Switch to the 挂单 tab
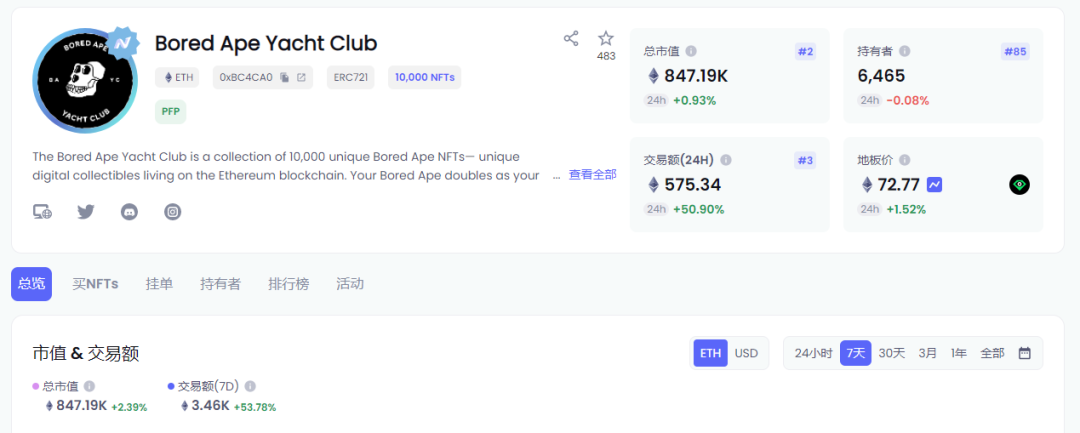Screen dimensions: 1080x433 tap(159, 284)
